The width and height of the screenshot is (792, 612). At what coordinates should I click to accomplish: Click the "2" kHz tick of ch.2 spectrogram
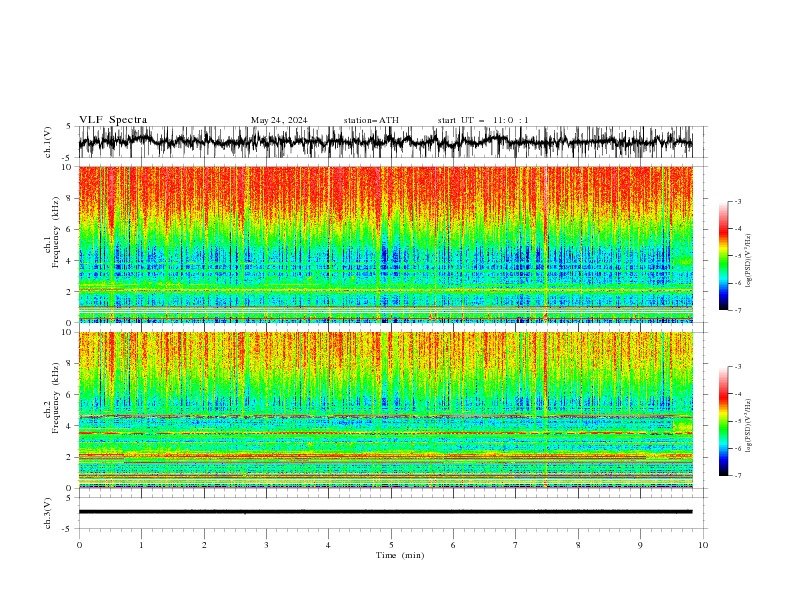coord(70,457)
